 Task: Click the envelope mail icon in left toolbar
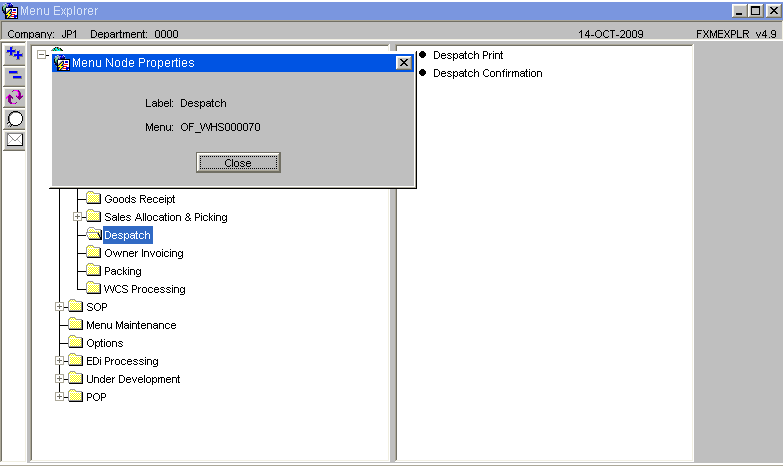point(14,140)
